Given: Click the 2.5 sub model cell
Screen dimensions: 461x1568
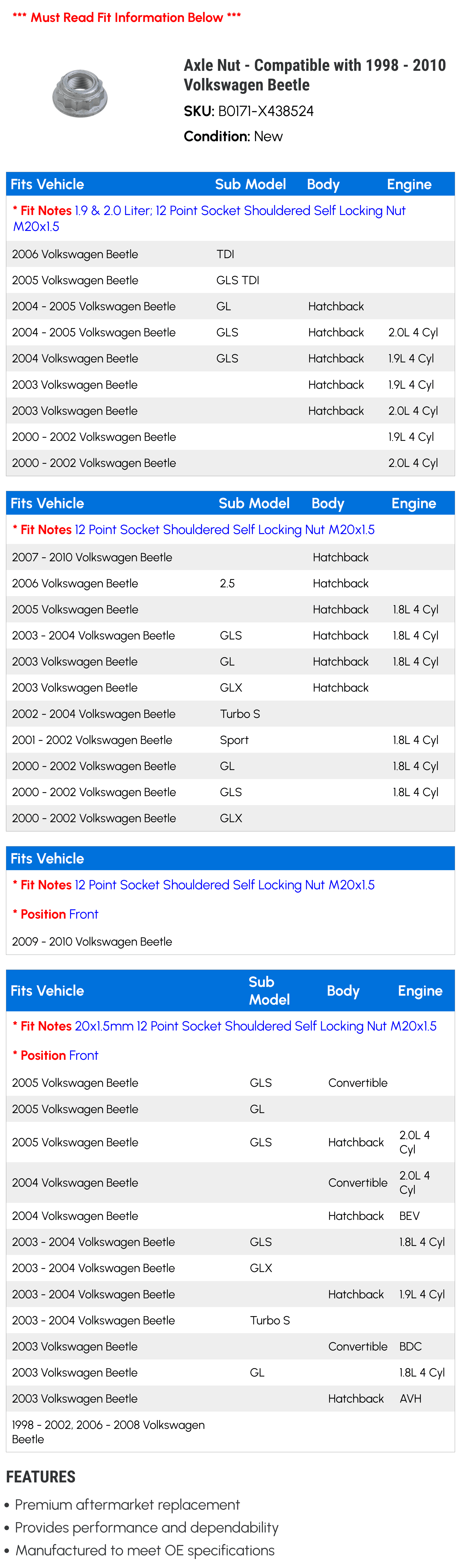Looking at the screenshot, I should pyautogui.click(x=228, y=584).
